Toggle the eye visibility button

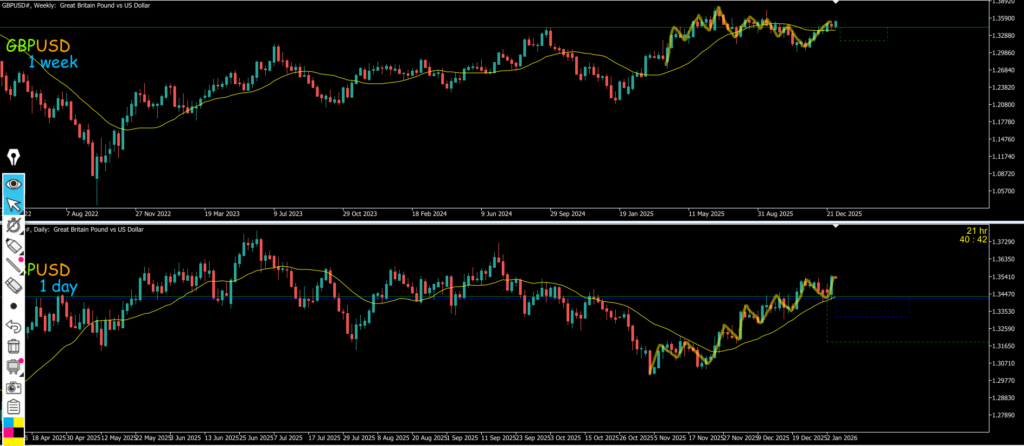[14, 184]
